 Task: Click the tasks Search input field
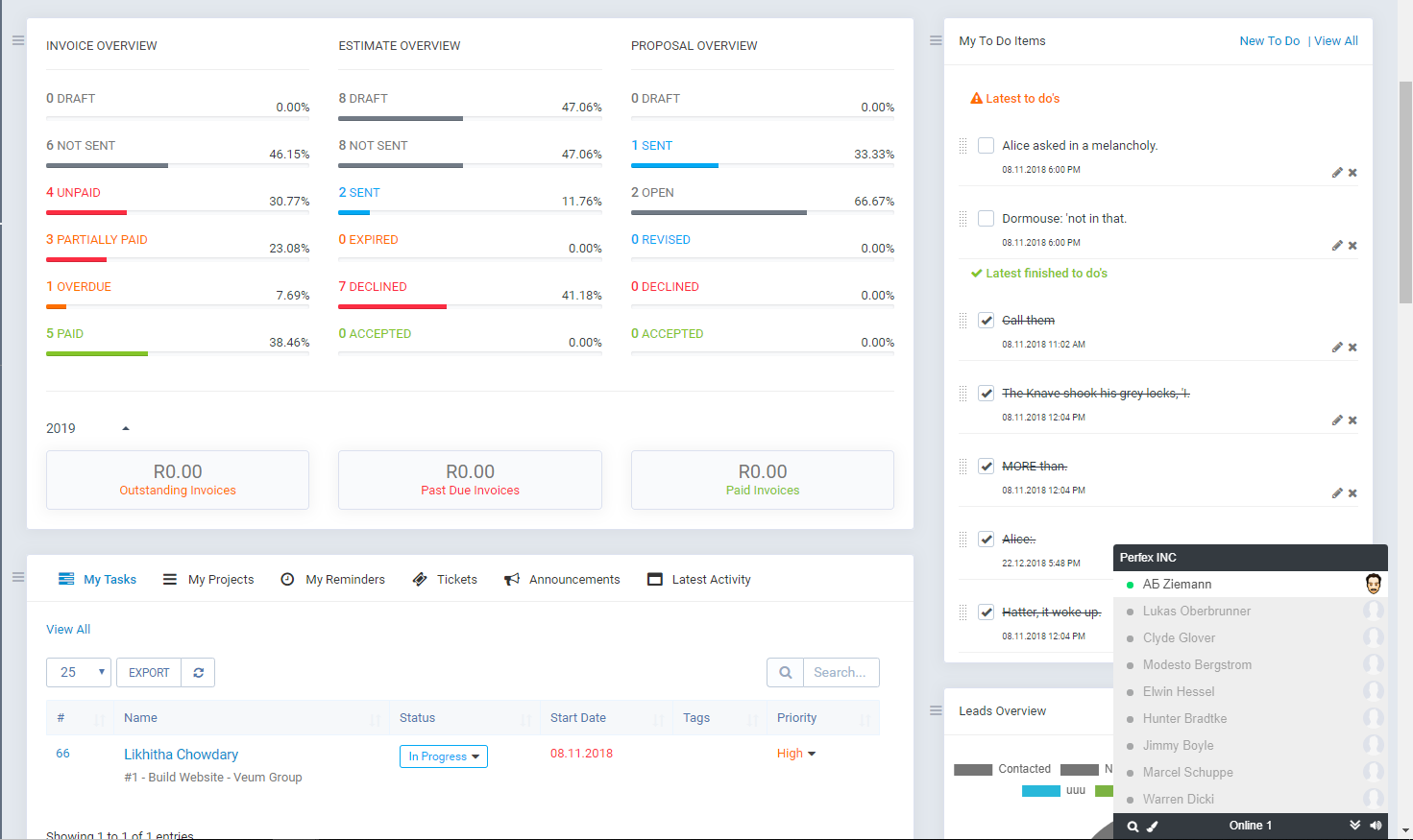pos(840,672)
